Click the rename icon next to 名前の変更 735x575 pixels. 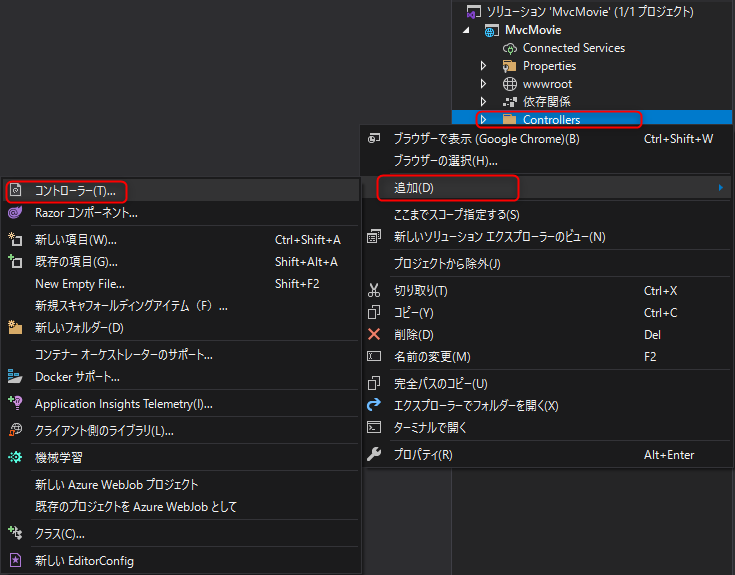tap(374, 356)
